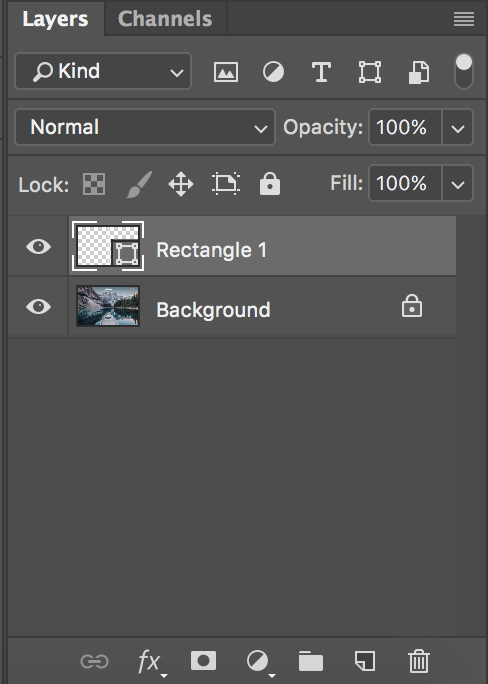The height and width of the screenshot is (684, 488).
Task: Filter for adjustment layers icon
Action: coord(273,72)
